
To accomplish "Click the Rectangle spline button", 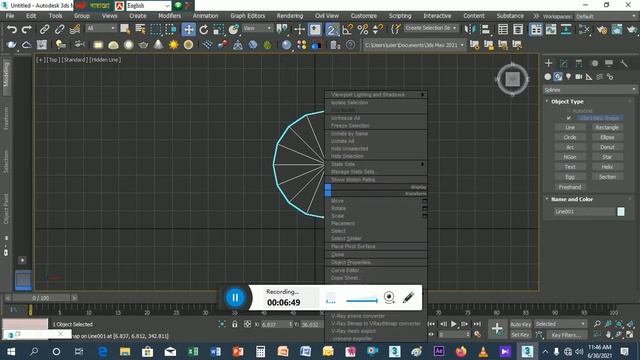I will [607, 127].
